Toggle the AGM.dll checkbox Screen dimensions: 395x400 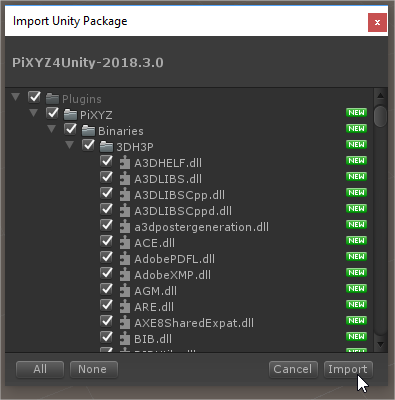point(107,289)
